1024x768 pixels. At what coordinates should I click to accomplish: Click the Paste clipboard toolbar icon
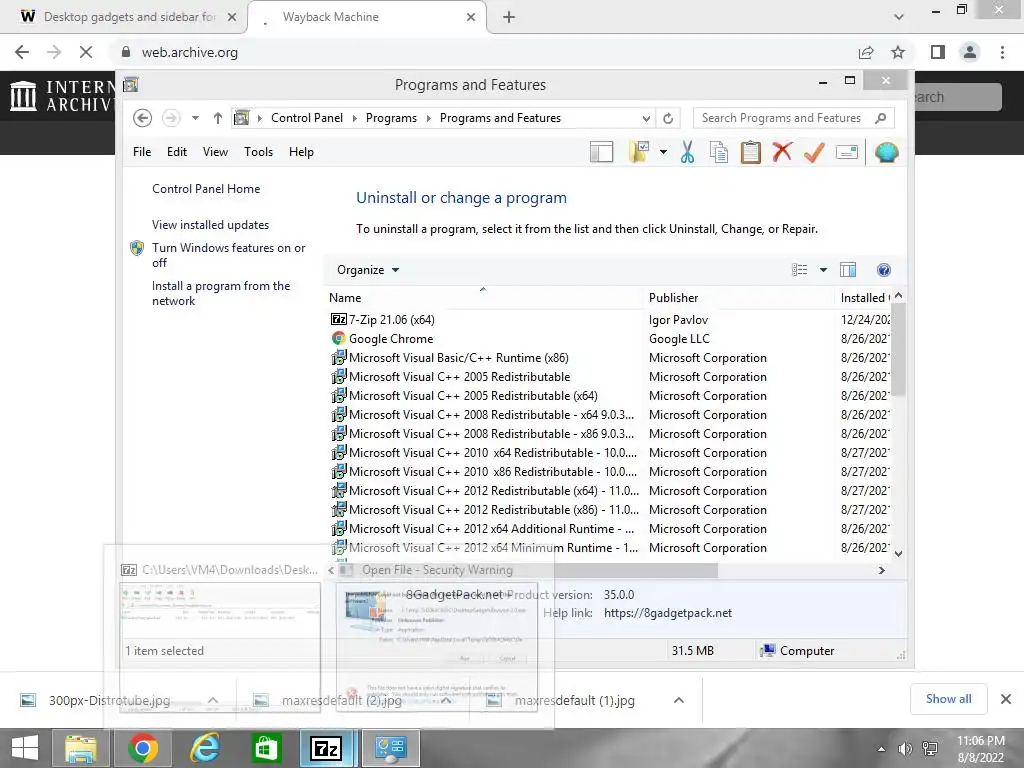(750, 152)
